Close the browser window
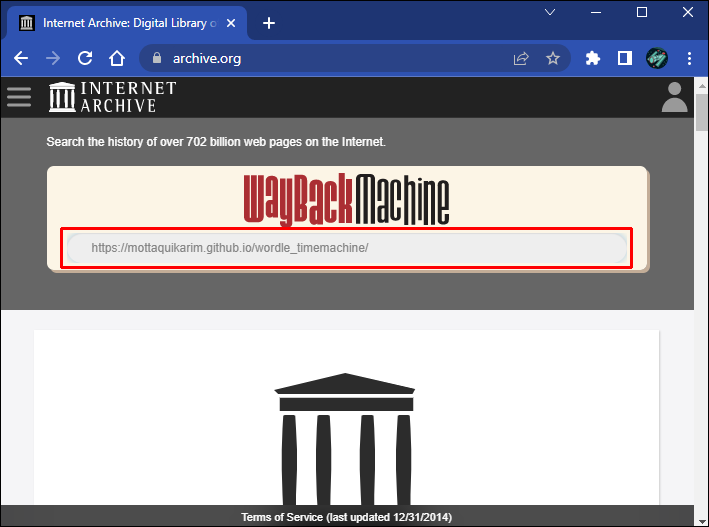The height and width of the screenshot is (527, 709). pos(688,12)
